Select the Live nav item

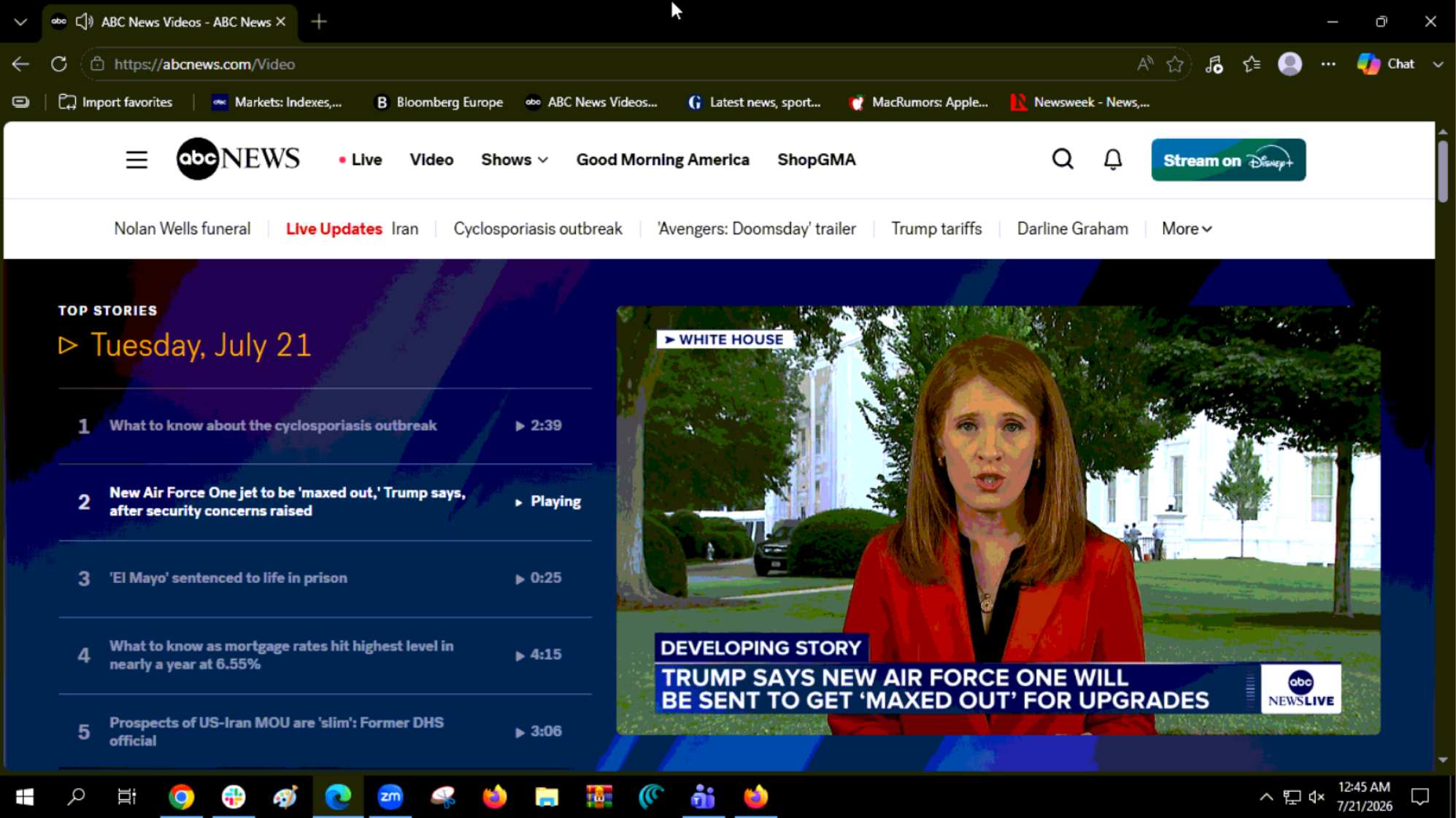[360, 160]
